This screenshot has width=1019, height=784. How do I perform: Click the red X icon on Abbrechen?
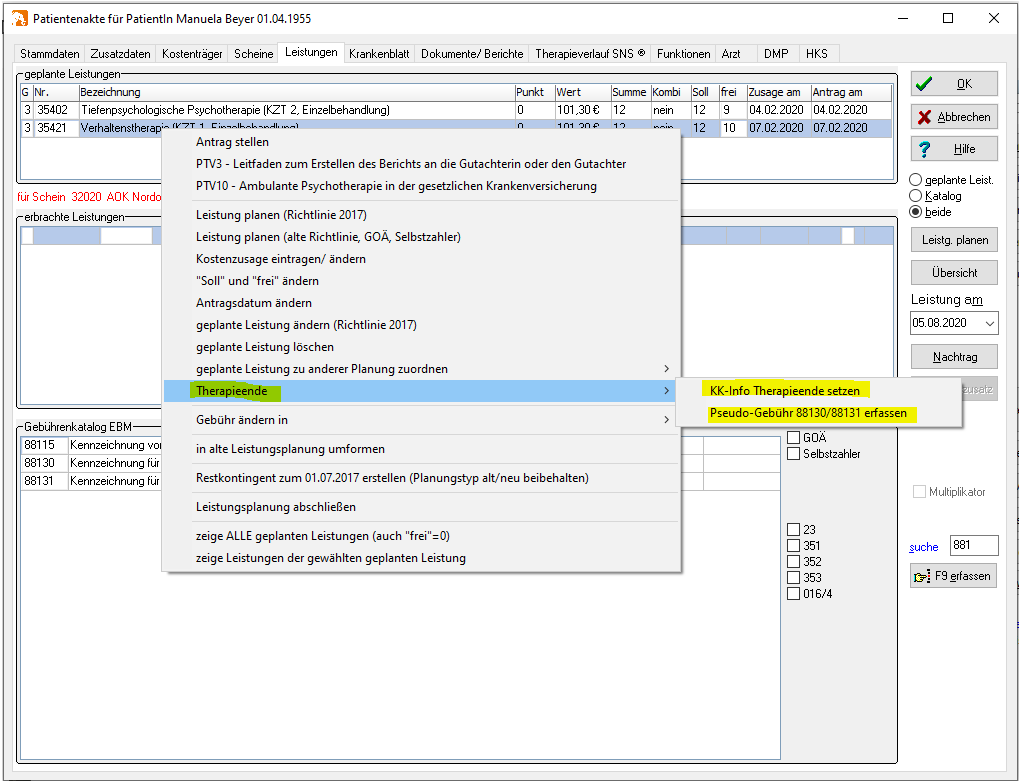tap(923, 117)
